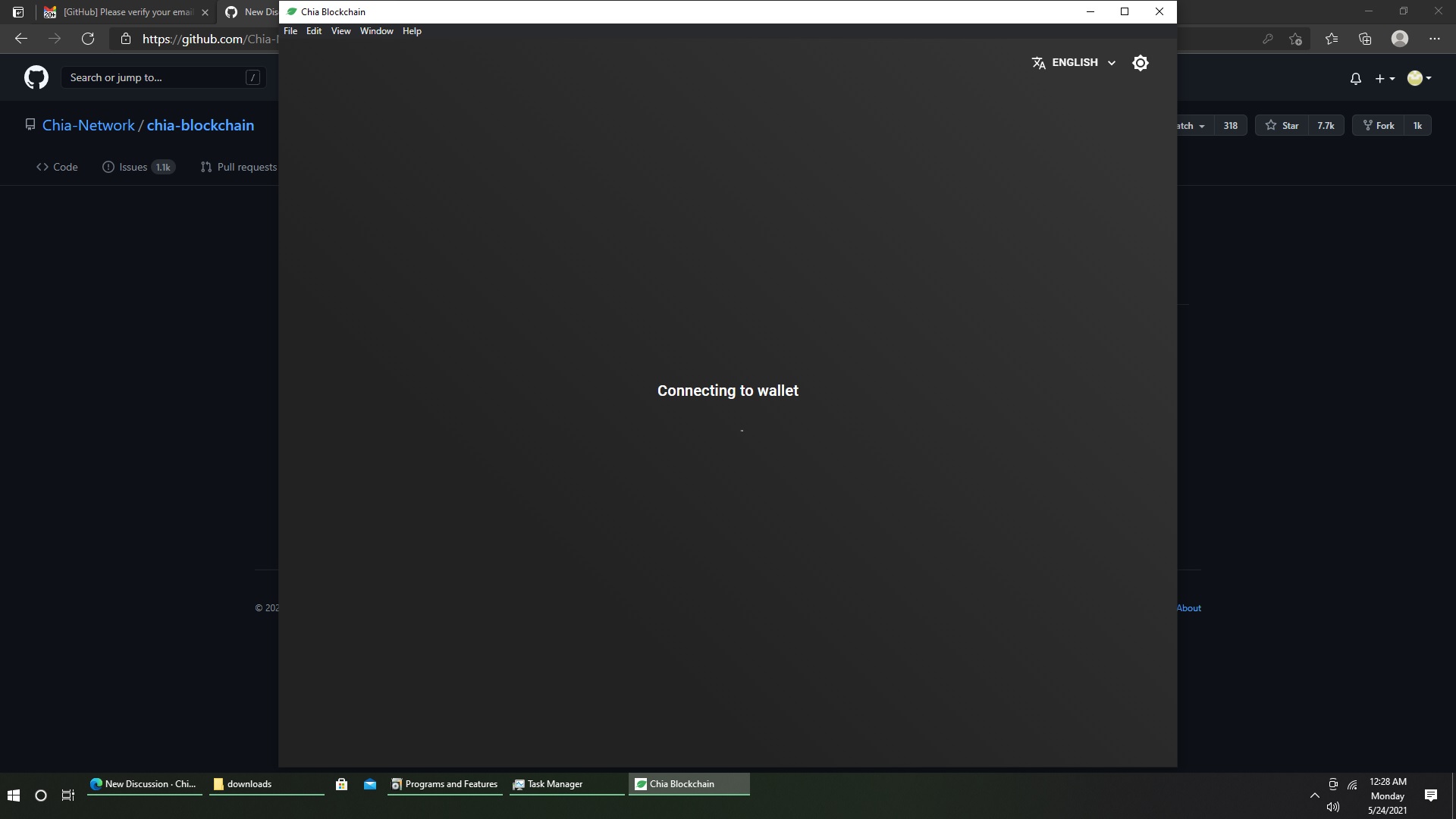The image size is (1456, 819).
Task: Open the volume speaker tray icon
Action: [1333, 807]
